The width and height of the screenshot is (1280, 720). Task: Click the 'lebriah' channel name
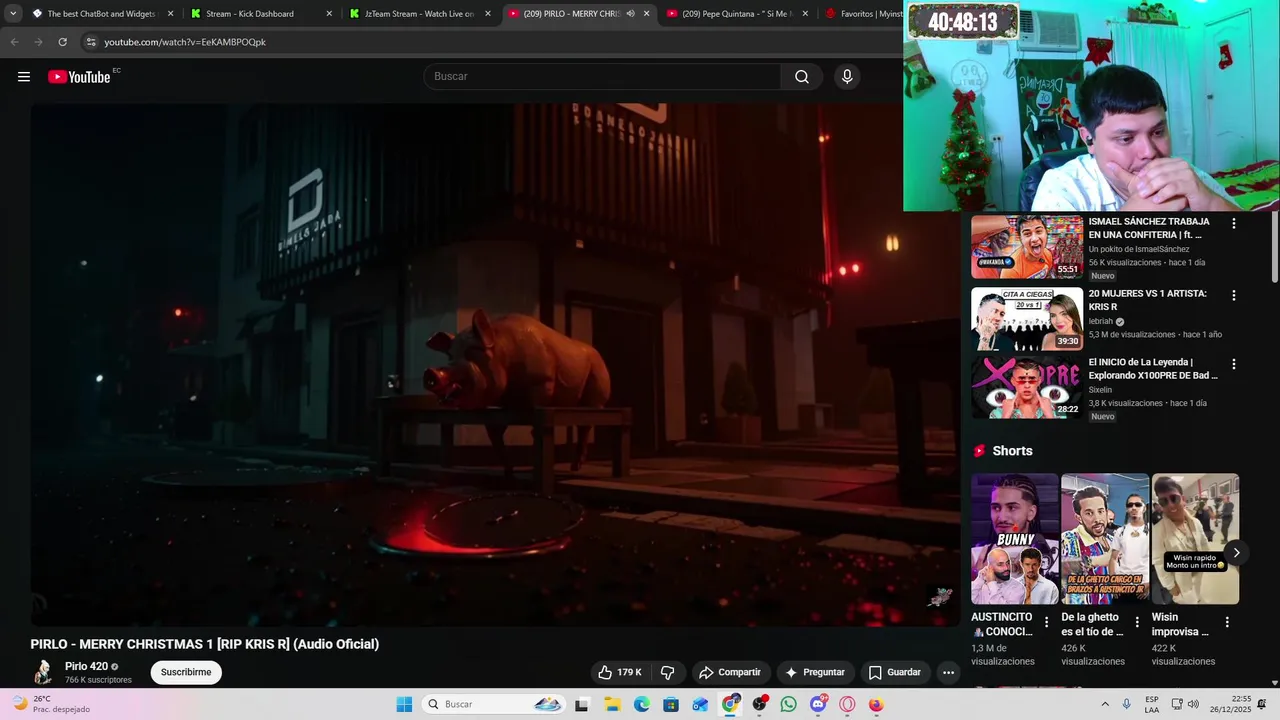click(1100, 321)
